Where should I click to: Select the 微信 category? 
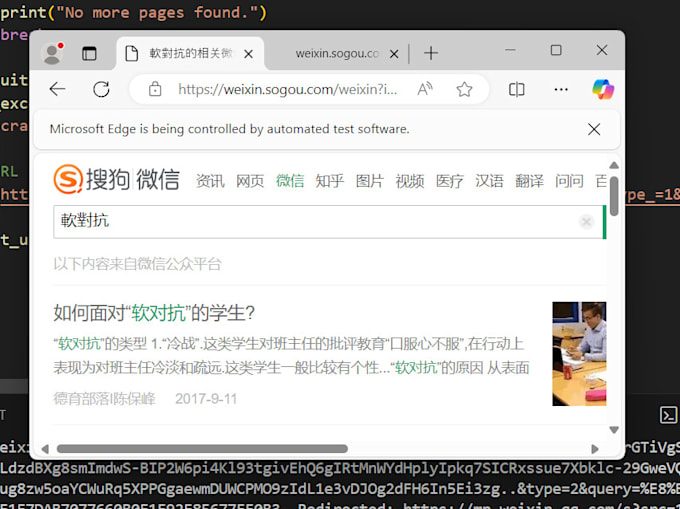pyautogui.click(x=290, y=181)
